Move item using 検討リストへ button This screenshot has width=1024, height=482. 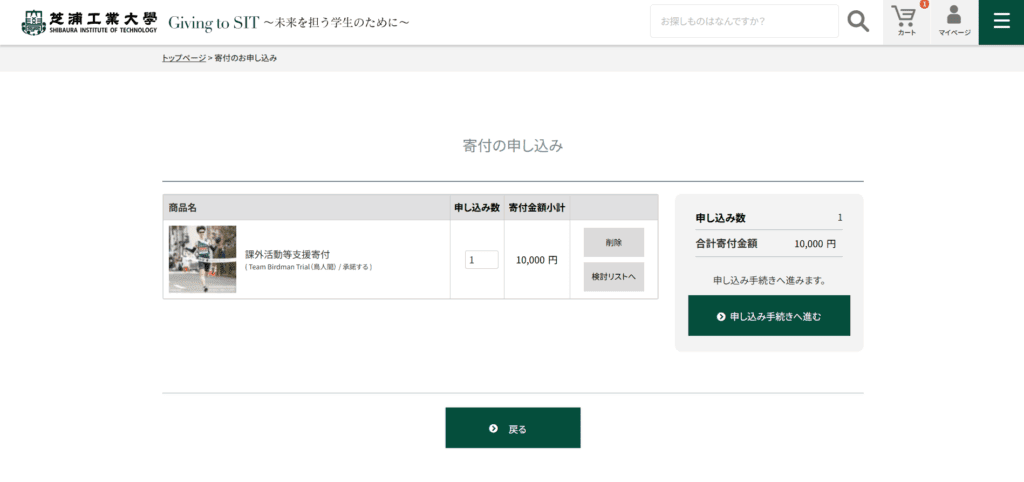613,277
